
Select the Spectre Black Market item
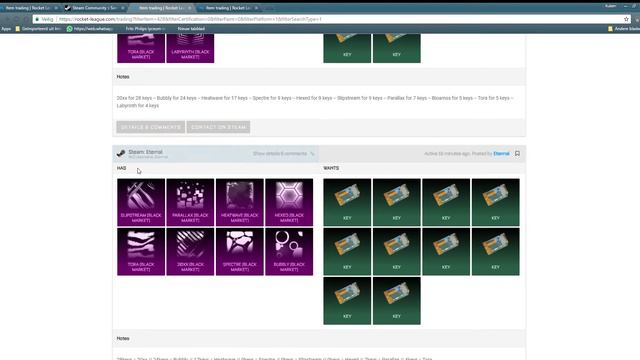click(x=240, y=251)
